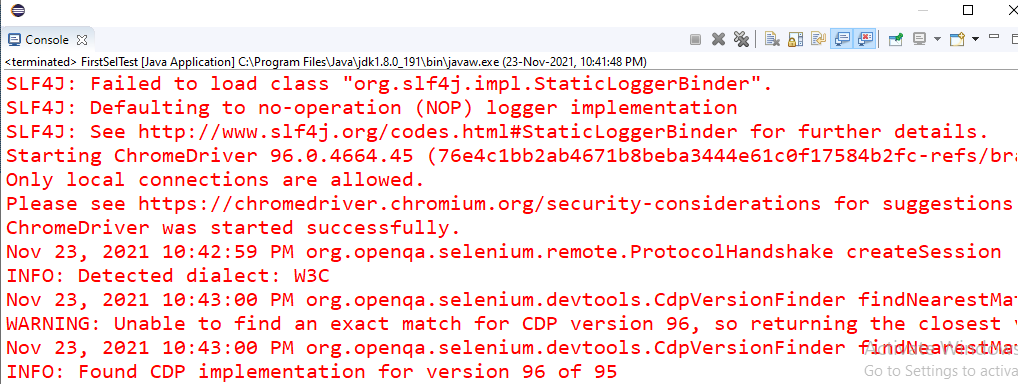Screen dimensions: 1018x384
Task: Toggle Word Wrap for console output
Action: point(817,40)
